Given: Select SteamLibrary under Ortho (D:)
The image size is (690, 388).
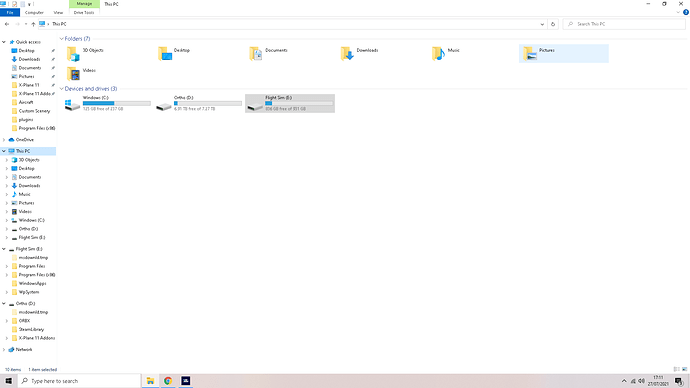Looking at the screenshot, I should (x=31, y=329).
